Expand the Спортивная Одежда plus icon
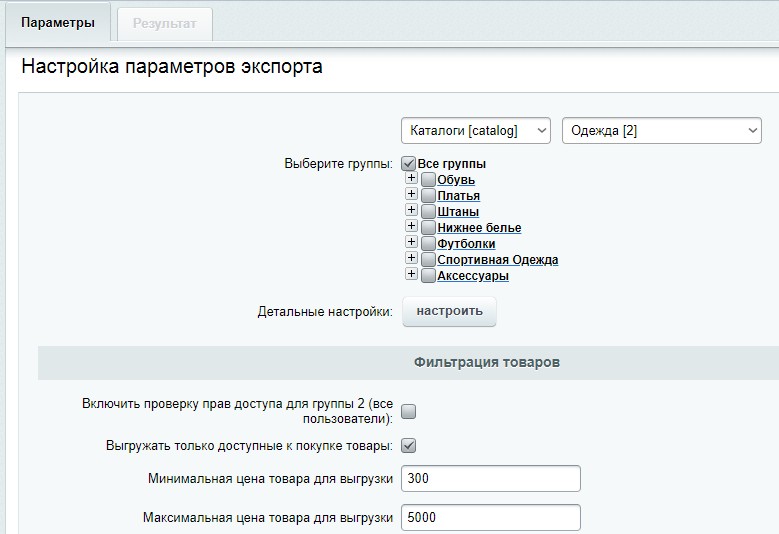This screenshot has height=534, width=779. click(411, 259)
